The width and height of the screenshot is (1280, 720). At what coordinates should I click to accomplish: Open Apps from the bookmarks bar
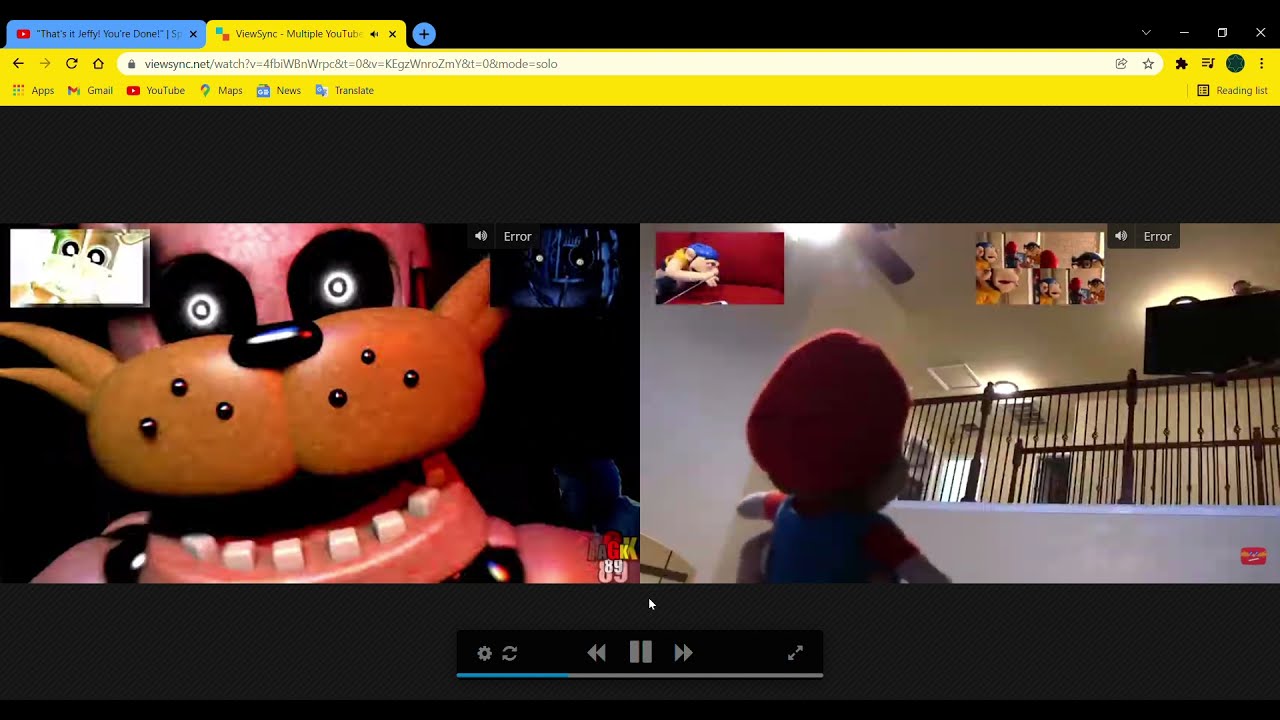tap(33, 91)
